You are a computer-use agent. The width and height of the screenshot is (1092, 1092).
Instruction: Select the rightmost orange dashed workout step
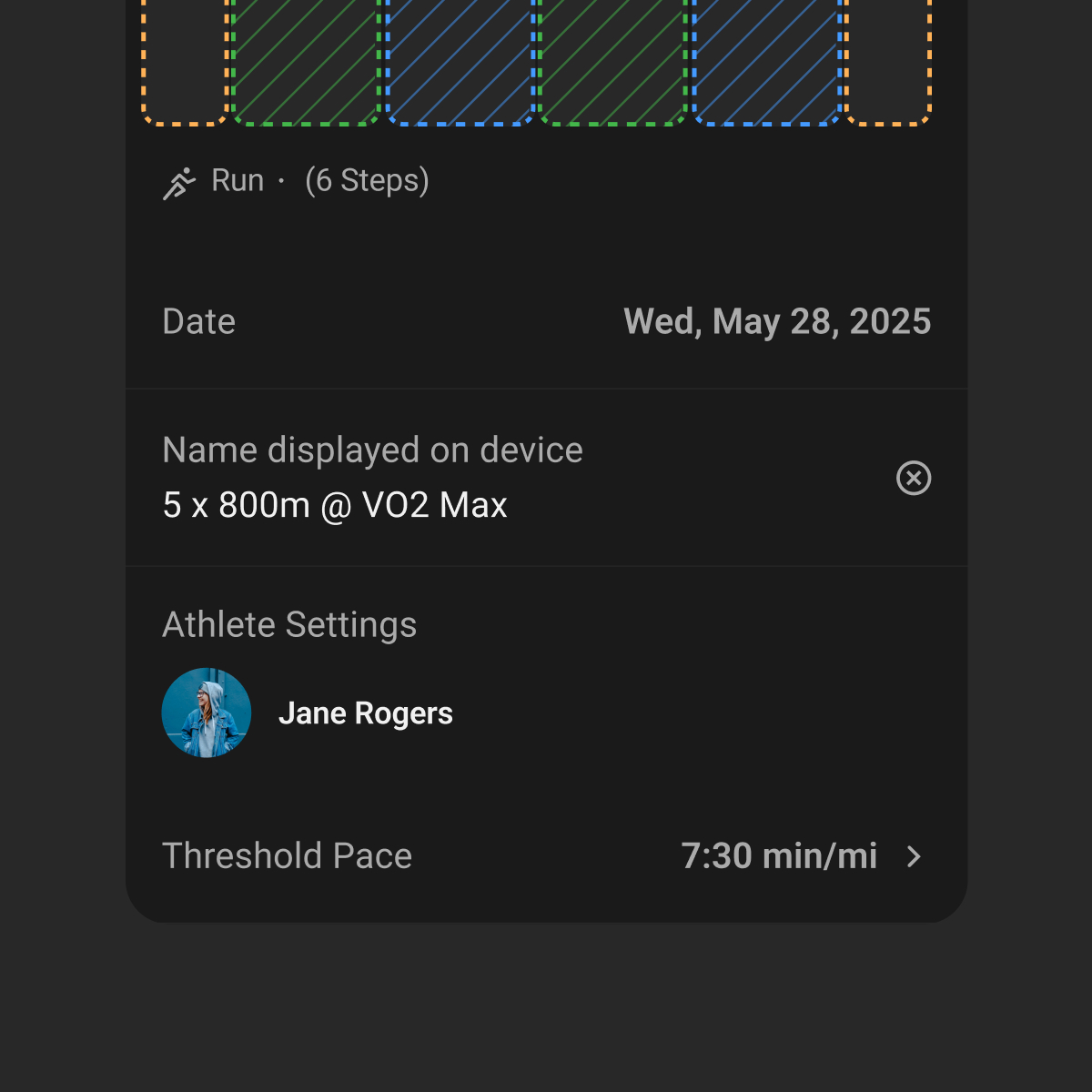point(889,61)
